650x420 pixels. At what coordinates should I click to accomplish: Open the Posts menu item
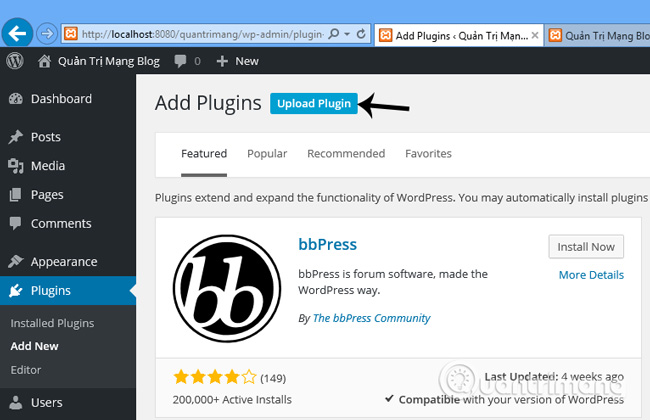point(46,137)
